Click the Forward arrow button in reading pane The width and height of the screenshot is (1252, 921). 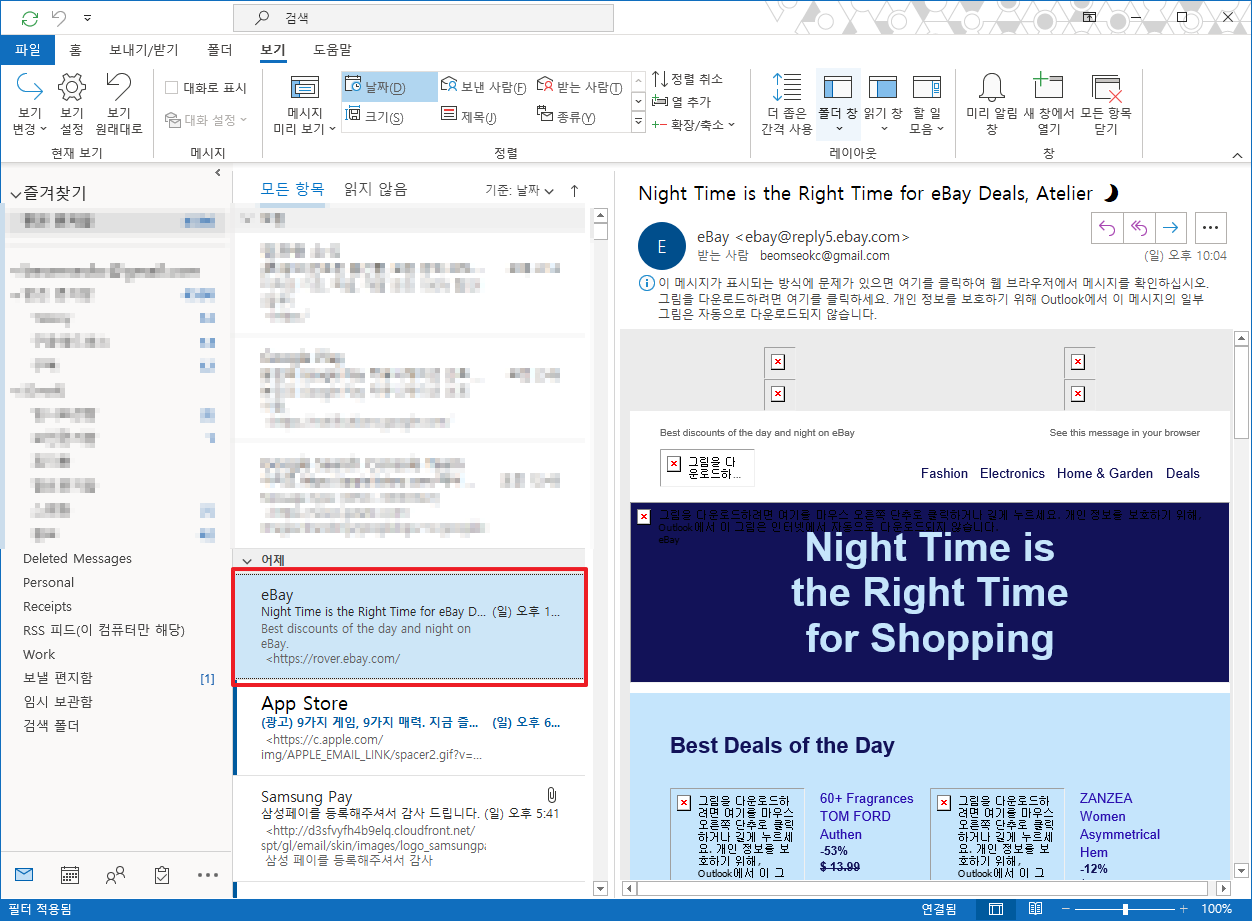1170,227
